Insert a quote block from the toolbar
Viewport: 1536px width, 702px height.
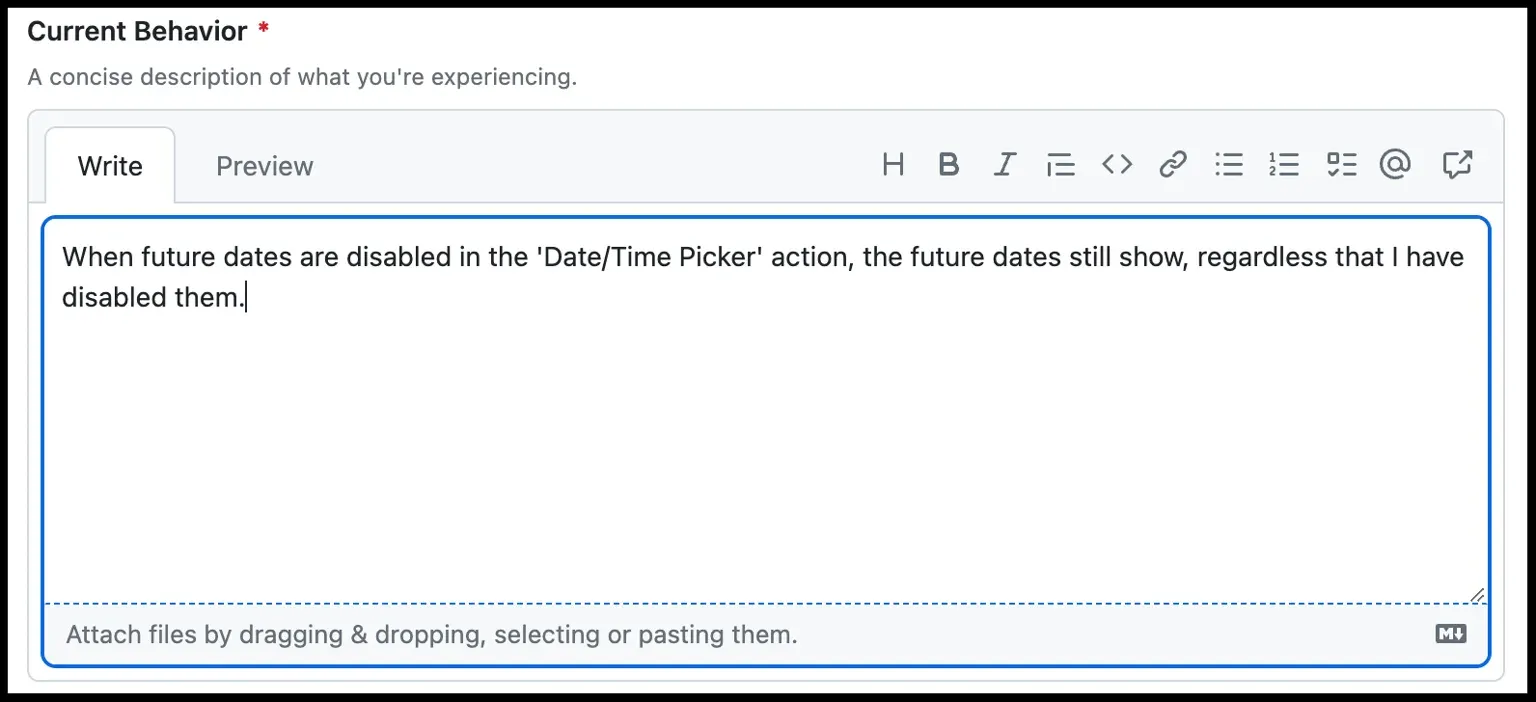(1061, 164)
